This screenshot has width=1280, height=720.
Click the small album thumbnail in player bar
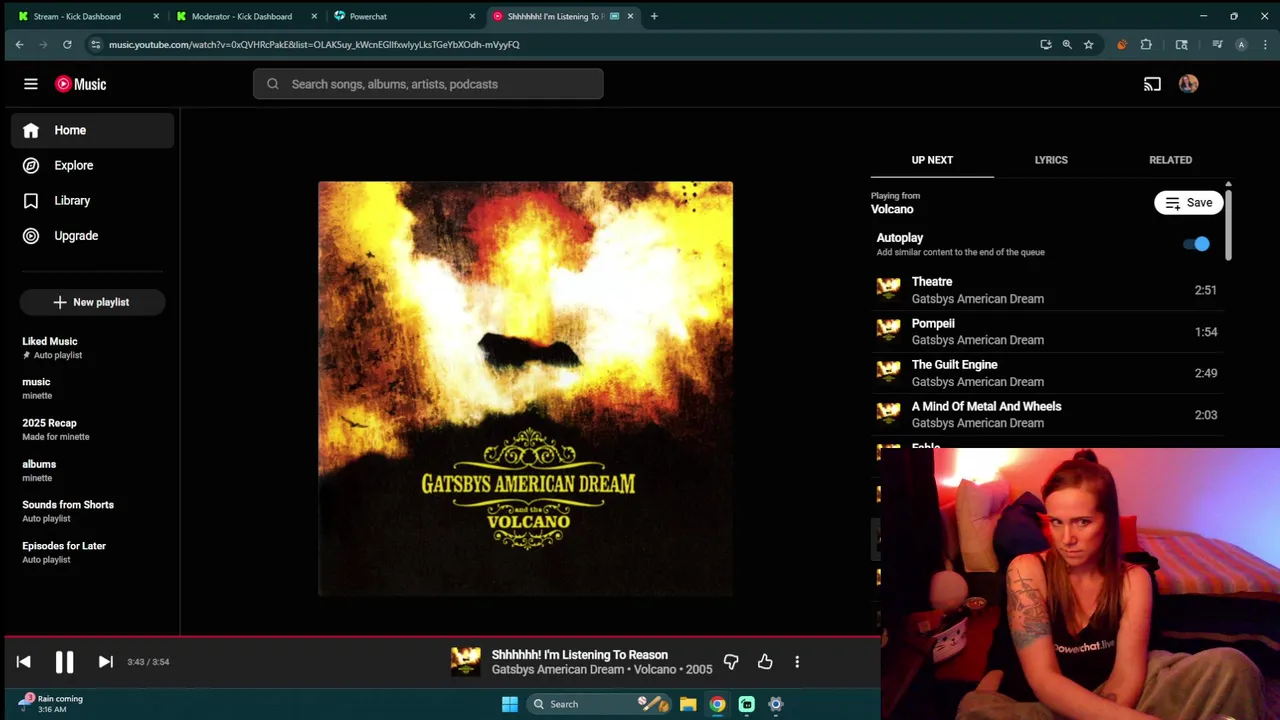pyautogui.click(x=465, y=661)
